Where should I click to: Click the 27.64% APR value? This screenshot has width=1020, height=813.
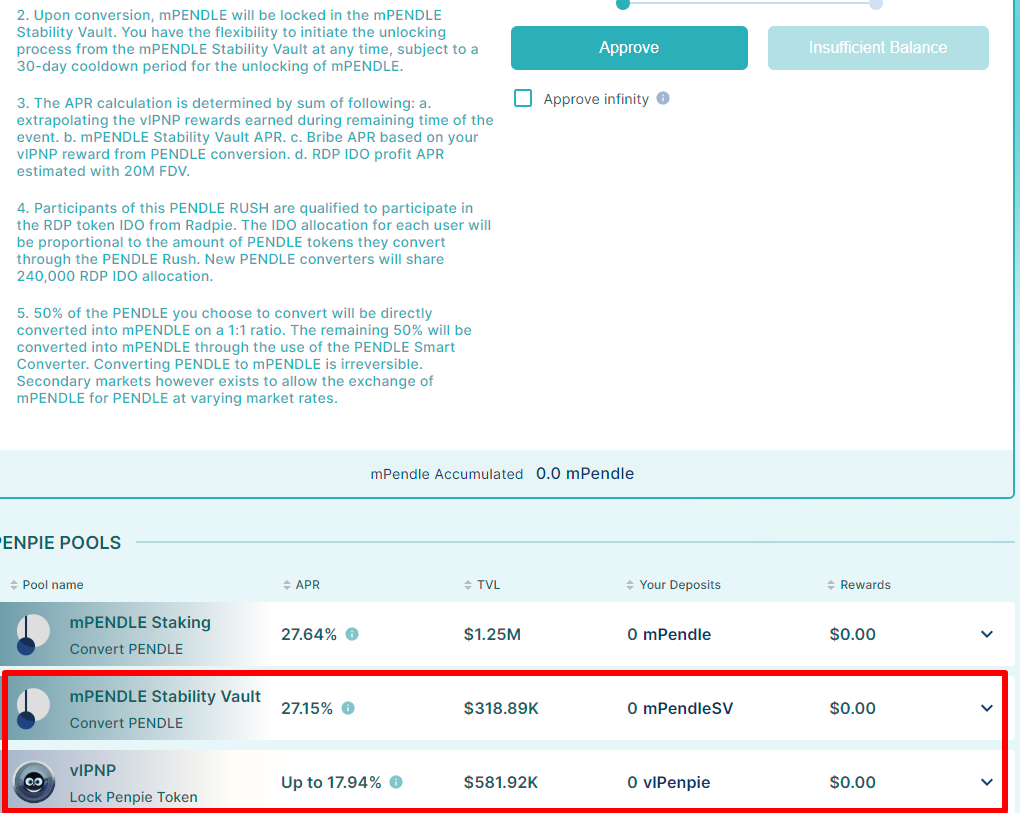point(309,634)
